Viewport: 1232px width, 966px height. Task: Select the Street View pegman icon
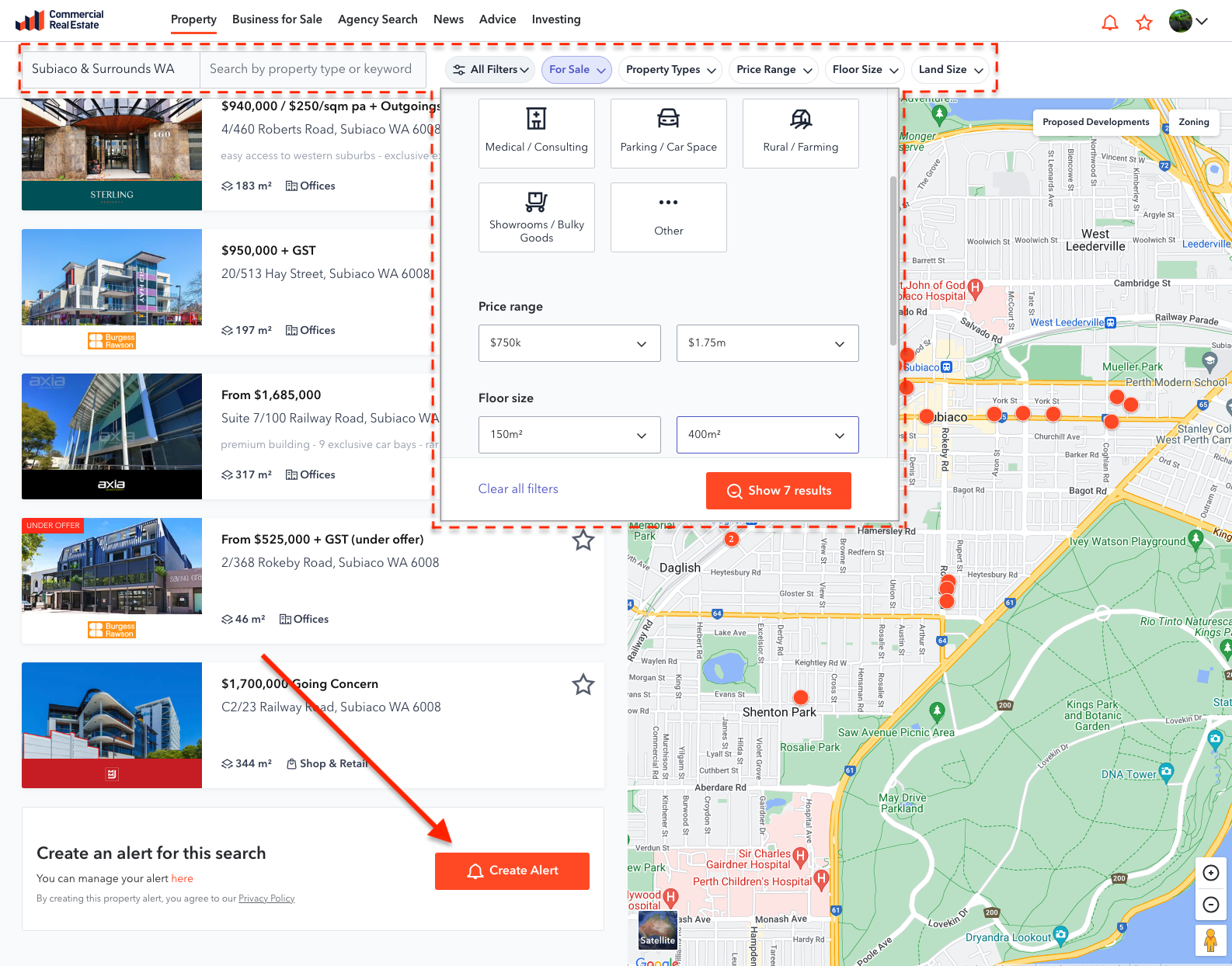1210,941
